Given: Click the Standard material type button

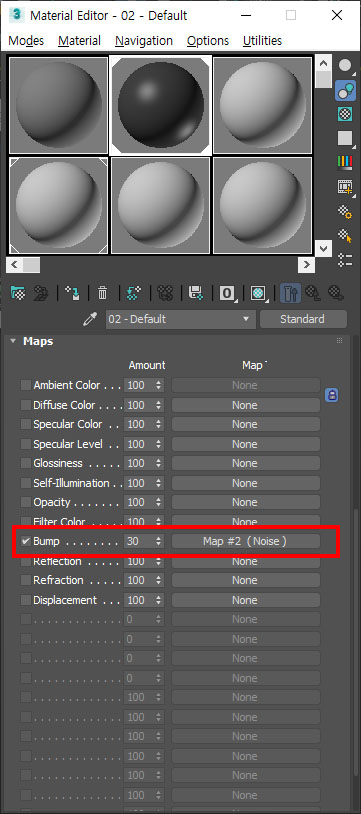Looking at the screenshot, I should point(303,319).
